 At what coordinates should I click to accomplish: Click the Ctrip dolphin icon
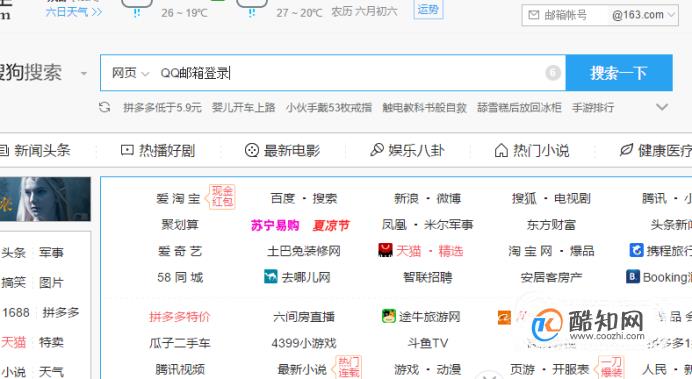coord(636,250)
